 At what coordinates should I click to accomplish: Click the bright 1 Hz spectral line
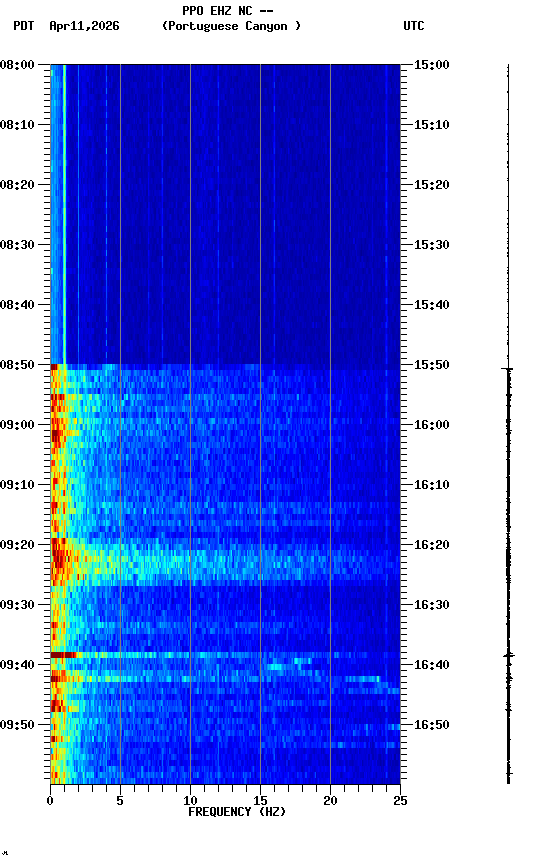64,214
